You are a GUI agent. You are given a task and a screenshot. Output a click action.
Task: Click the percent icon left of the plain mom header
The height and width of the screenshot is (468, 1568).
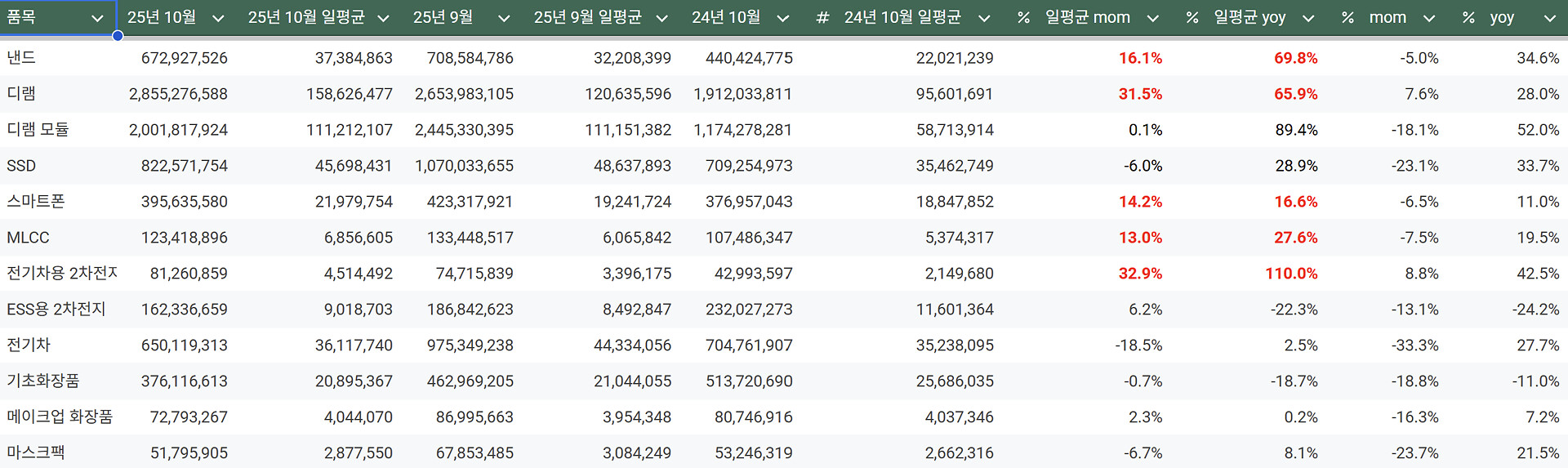coord(1347,17)
